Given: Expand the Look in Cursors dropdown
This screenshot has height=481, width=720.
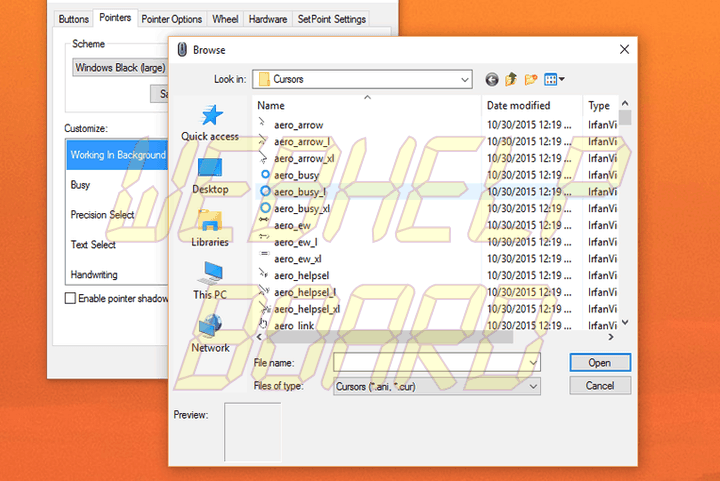Looking at the screenshot, I should click(465, 79).
